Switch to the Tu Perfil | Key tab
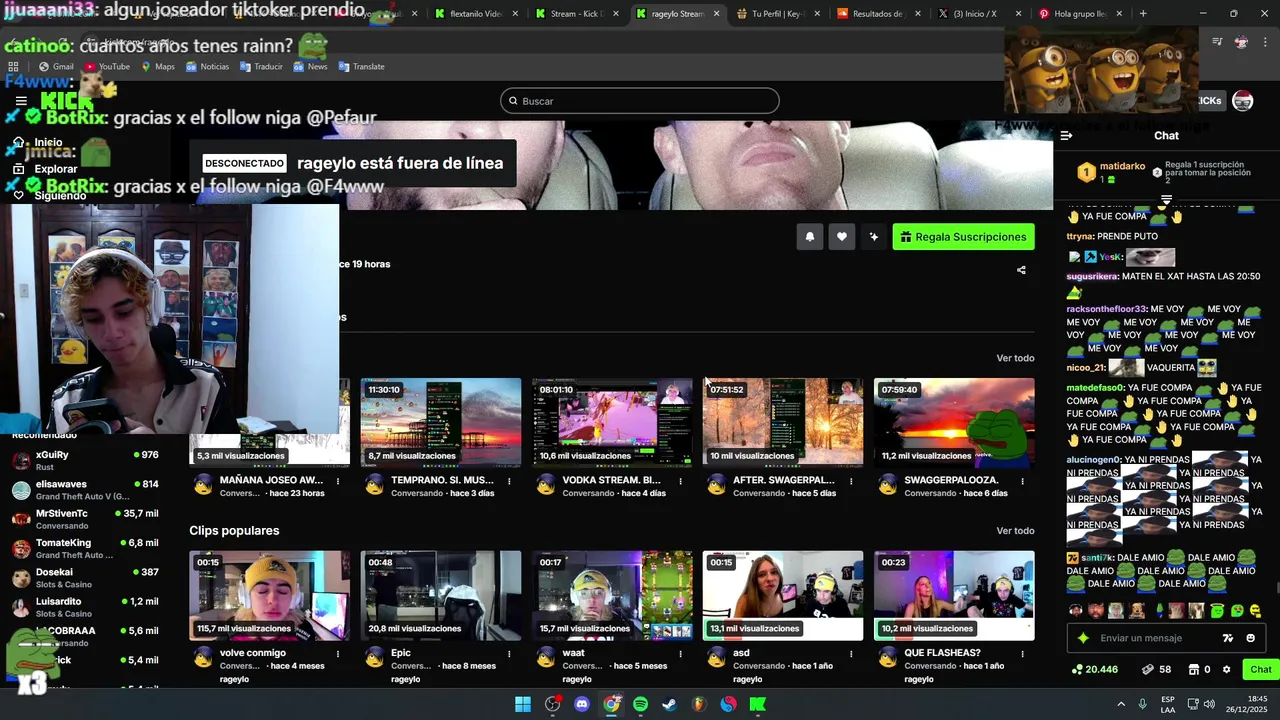This screenshot has height=720, width=1280. pyautogui.click(x=777, y=14)
